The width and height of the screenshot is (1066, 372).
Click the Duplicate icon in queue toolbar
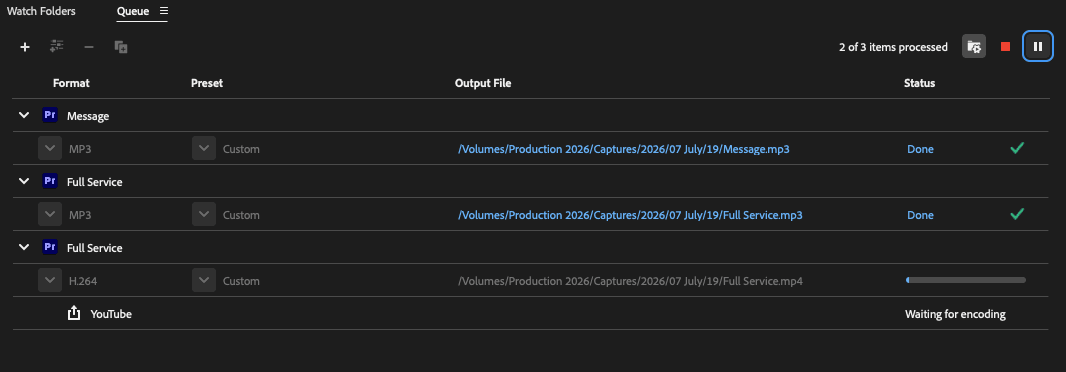tap(121, 47)
